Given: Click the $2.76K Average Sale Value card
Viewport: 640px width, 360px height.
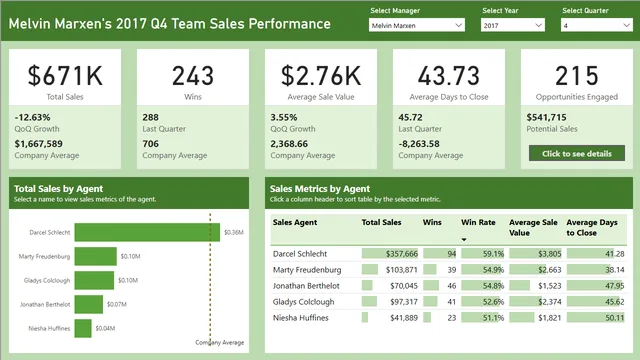Looking at the screenshot, I should coord(321,76).
